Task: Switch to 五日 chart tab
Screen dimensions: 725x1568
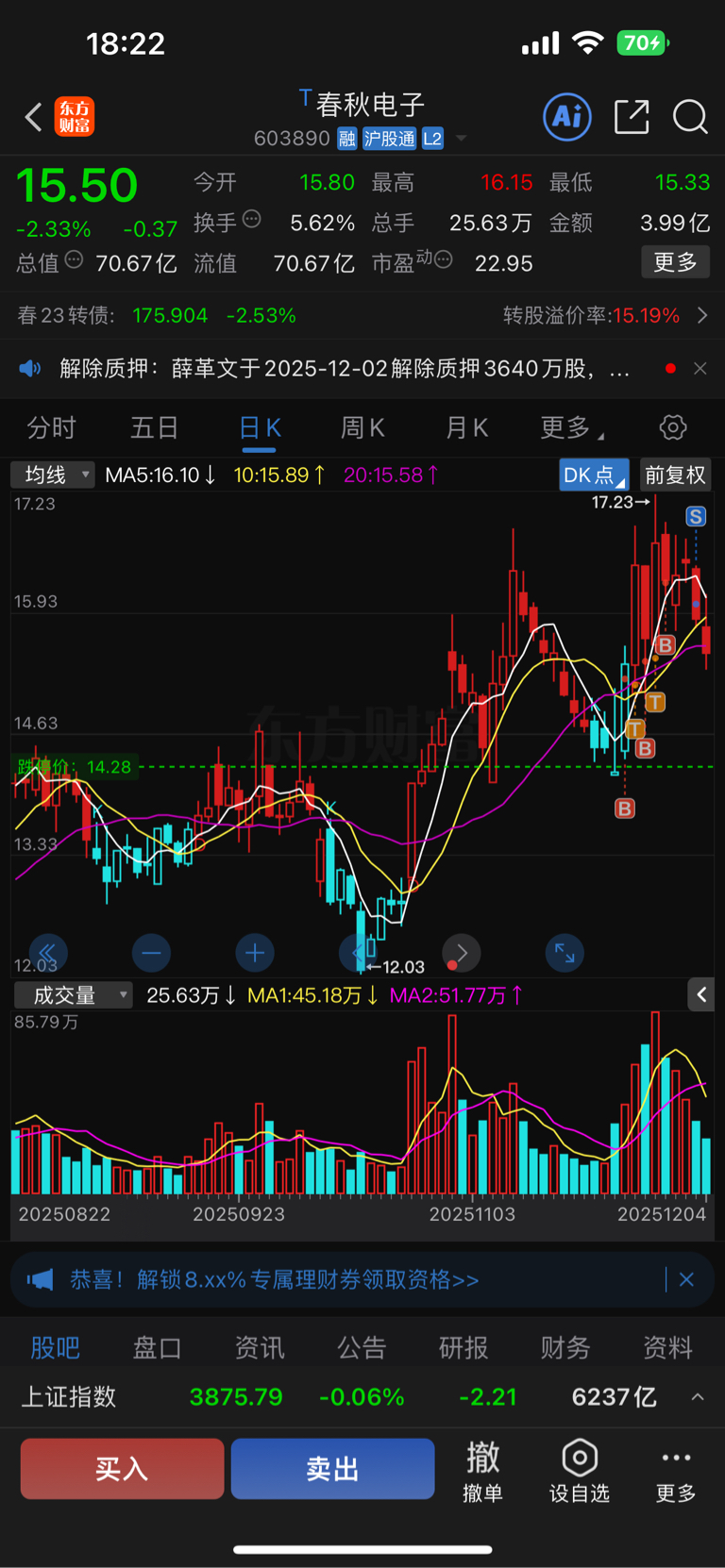Action: coord(155,427)
